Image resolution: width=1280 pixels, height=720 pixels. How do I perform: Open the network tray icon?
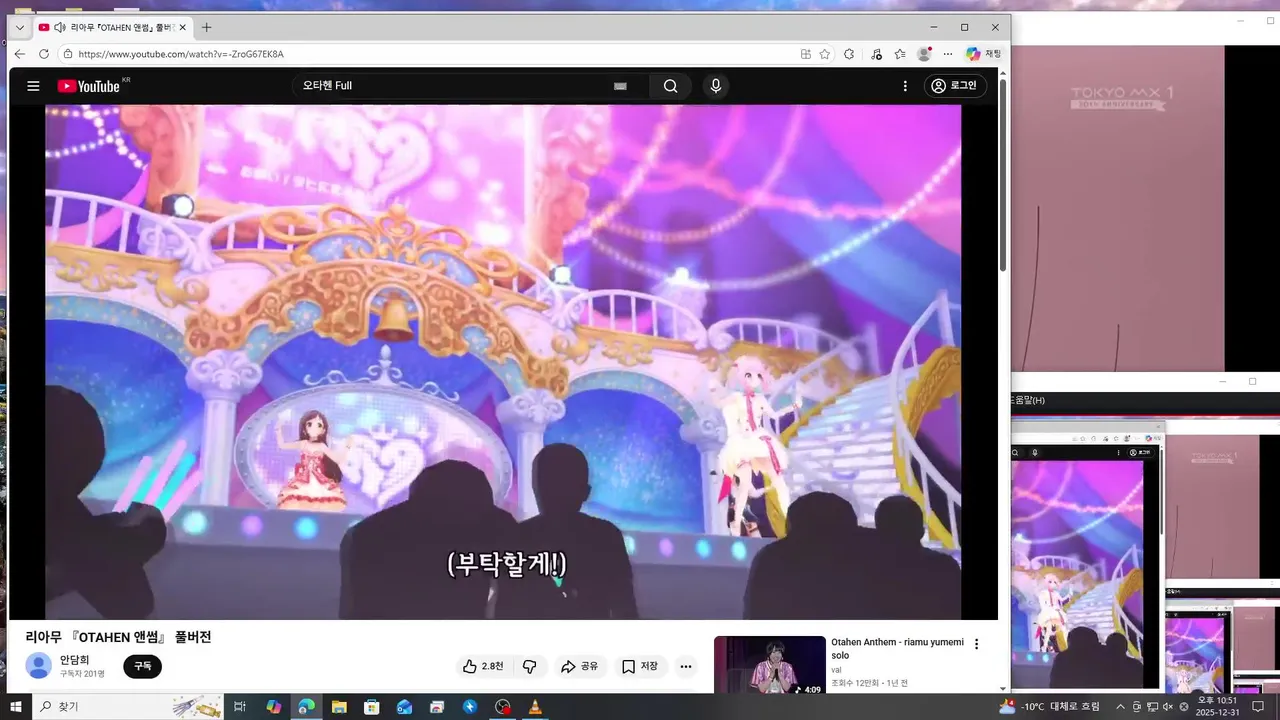point(1152,707)
